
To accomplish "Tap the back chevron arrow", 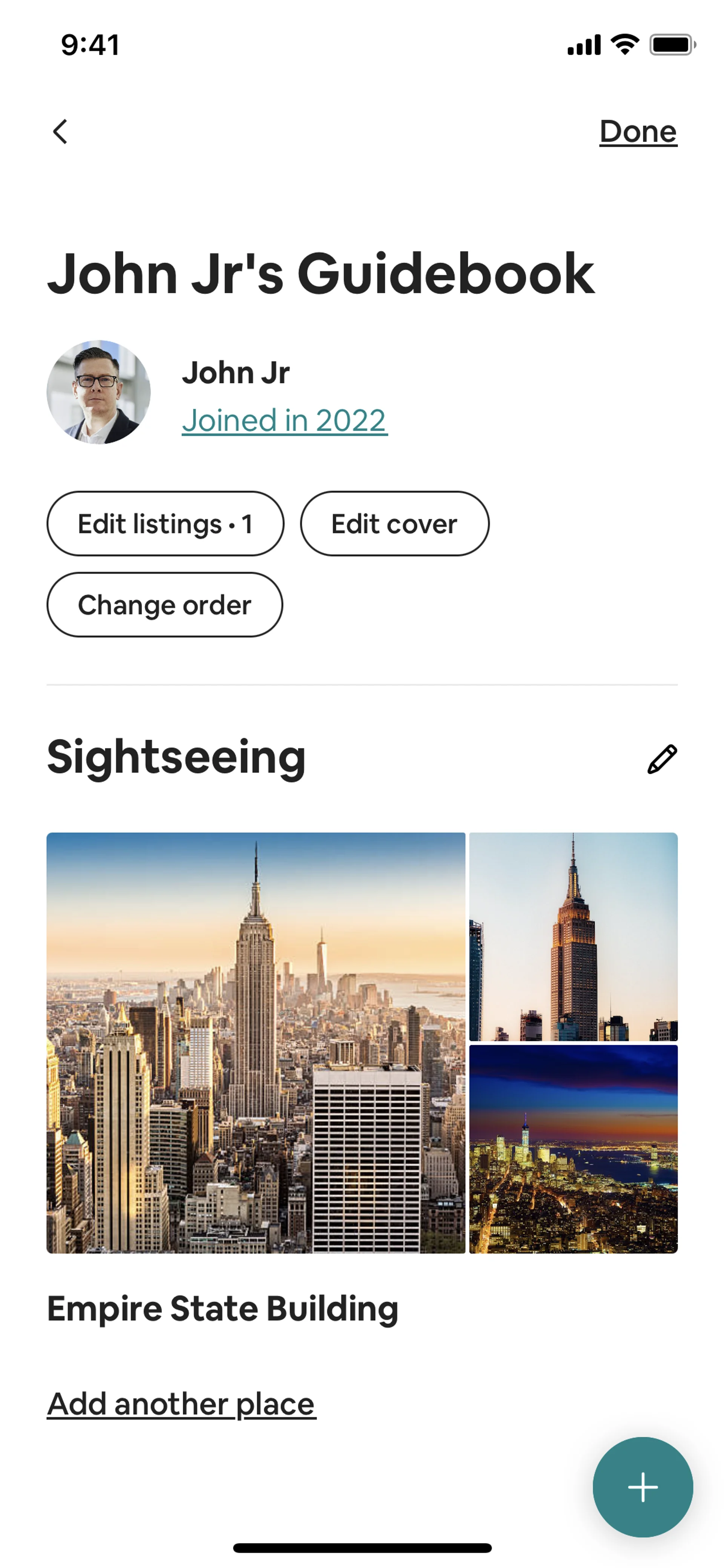I will [x=60, y=132].
